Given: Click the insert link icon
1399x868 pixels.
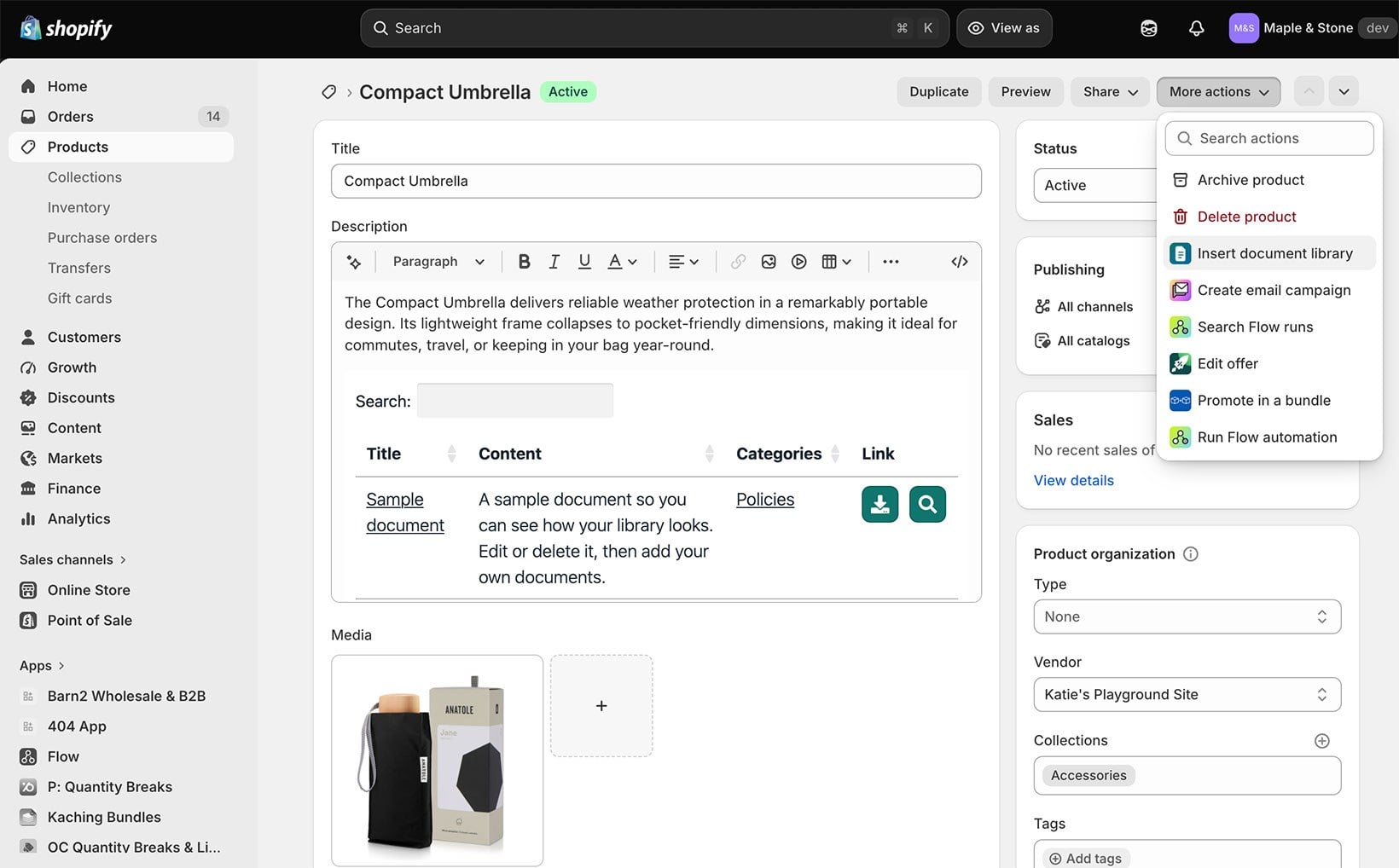Looking at the screenshot, I should click(738, 262).
